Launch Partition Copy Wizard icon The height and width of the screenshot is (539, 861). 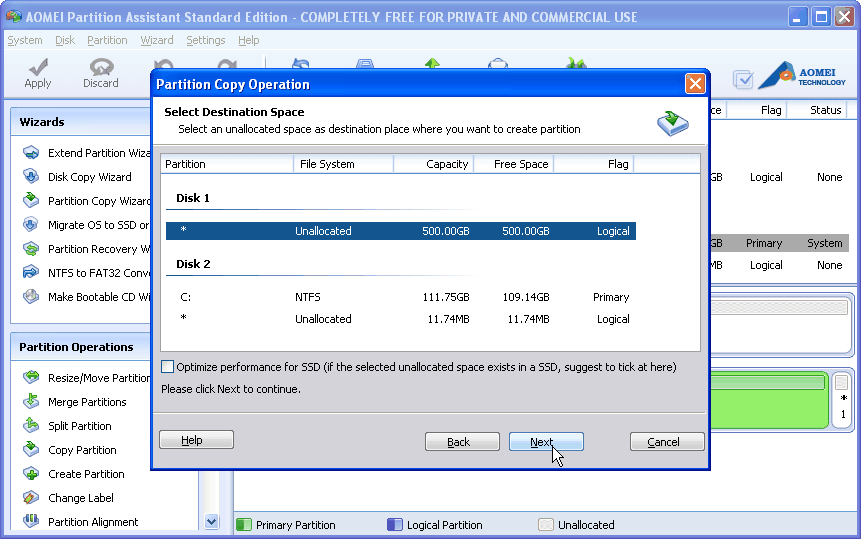tap(31, 200)
